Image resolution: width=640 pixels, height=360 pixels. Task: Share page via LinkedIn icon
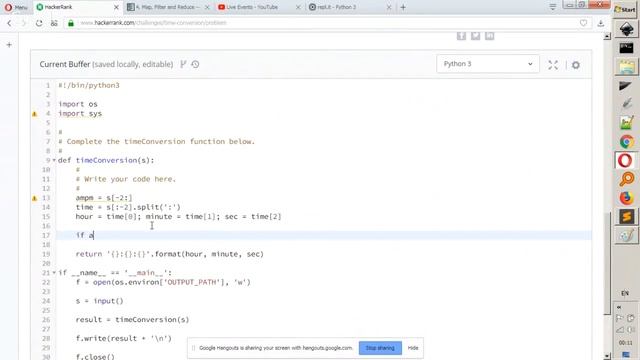[490, 36]
